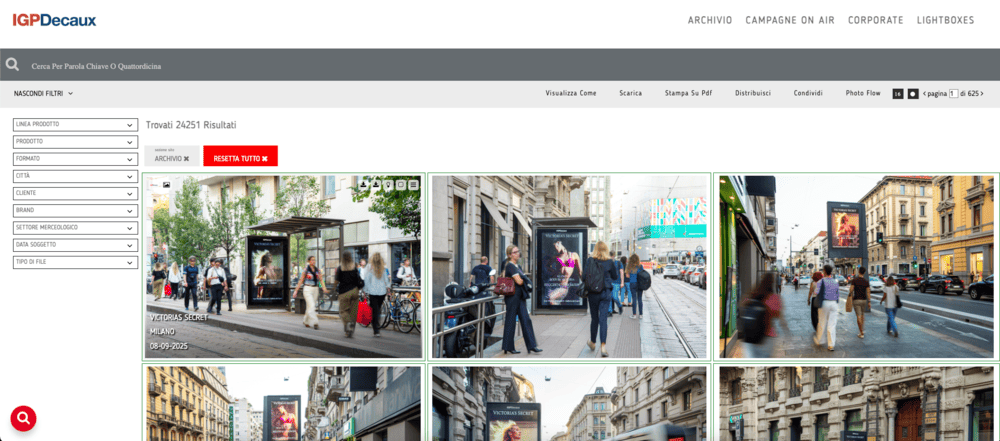Go to next page arrow in pagination
1000x441 pixels.
click(x=982, y=93)
